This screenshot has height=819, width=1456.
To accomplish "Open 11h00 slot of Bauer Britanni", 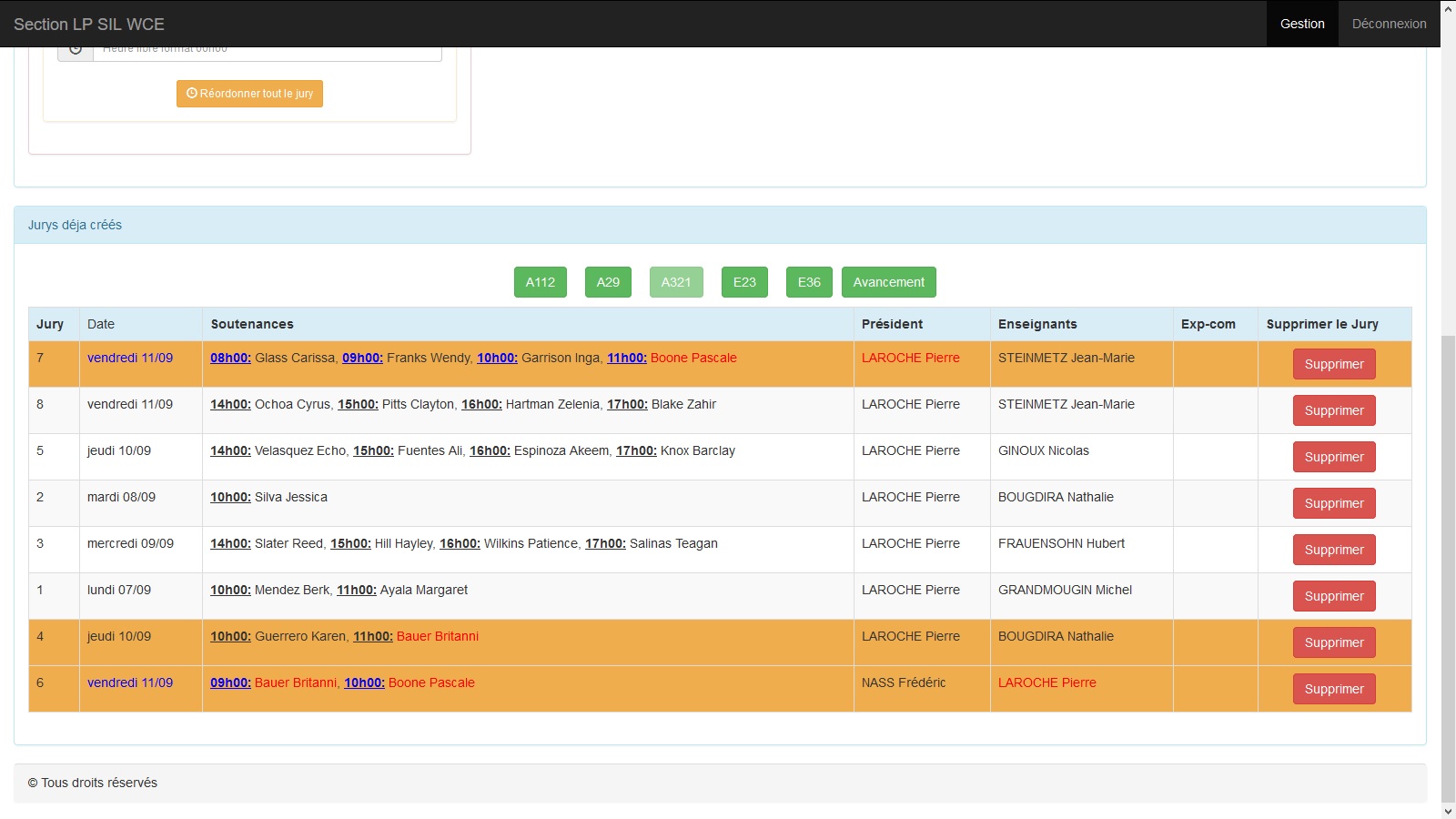I will pyautogui.click(x=372, y=636).
